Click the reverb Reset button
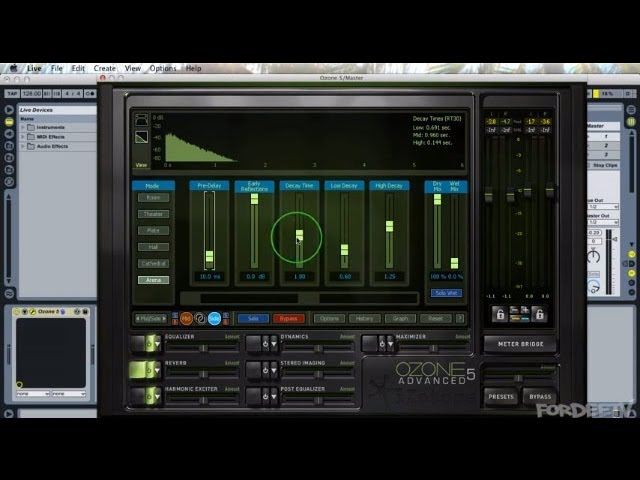The image size is (640, 480). (x=435, y=318)
